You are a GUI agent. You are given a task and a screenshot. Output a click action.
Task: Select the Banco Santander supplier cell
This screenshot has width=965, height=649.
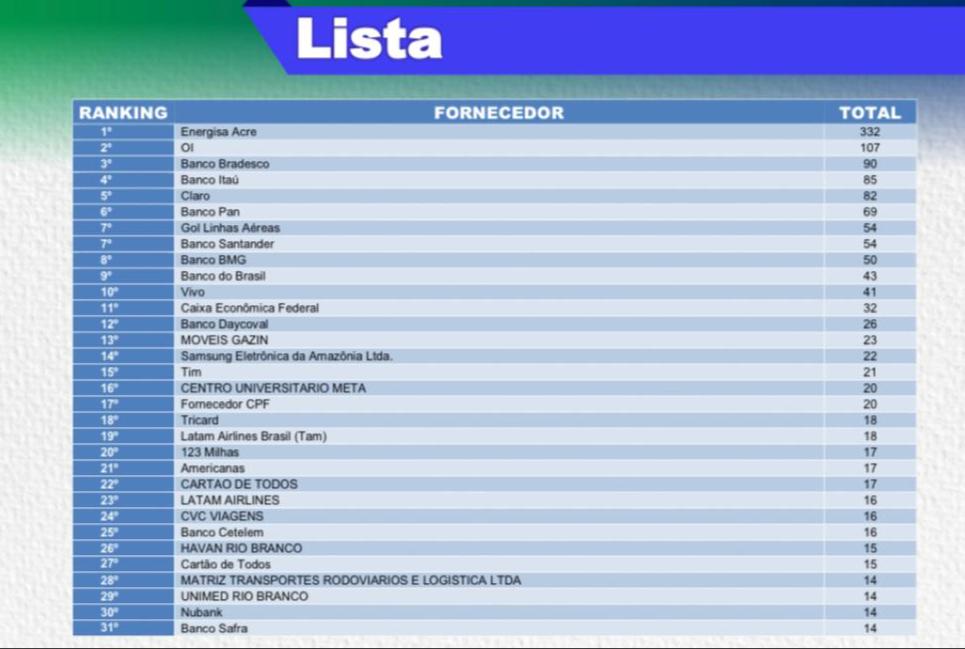[227, 244]
